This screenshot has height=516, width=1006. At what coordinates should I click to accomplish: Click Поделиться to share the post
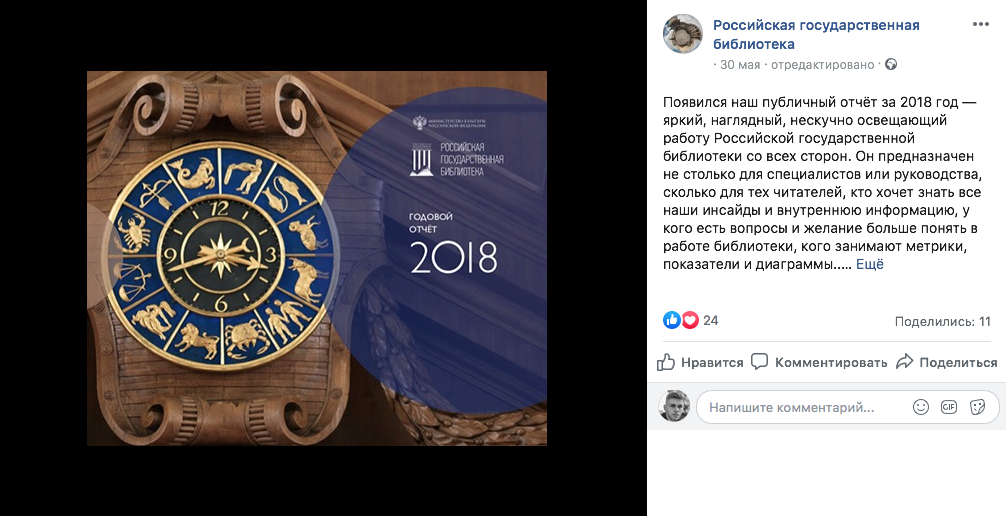946,362
